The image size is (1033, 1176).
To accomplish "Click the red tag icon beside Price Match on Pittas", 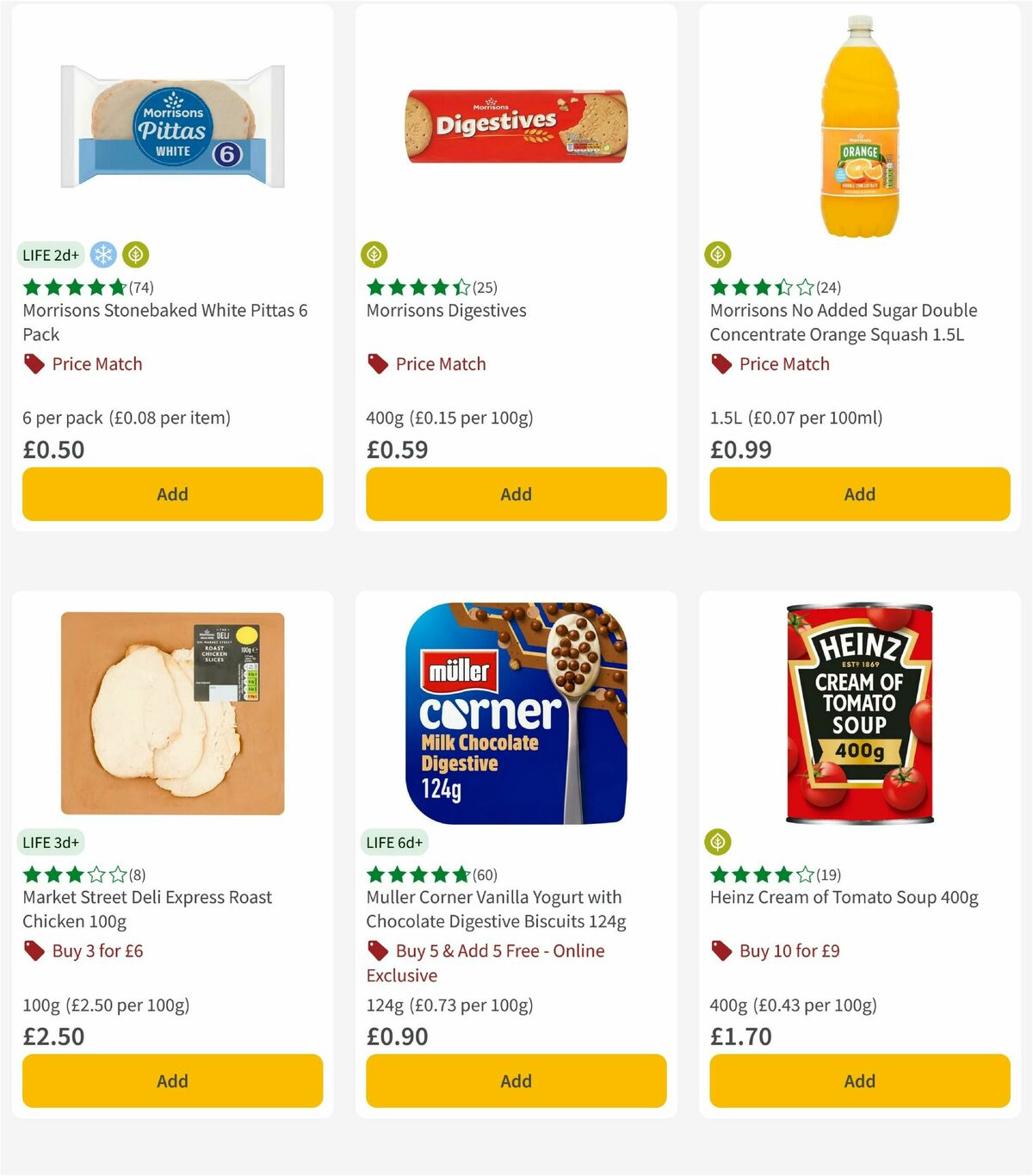I will 33,363.
